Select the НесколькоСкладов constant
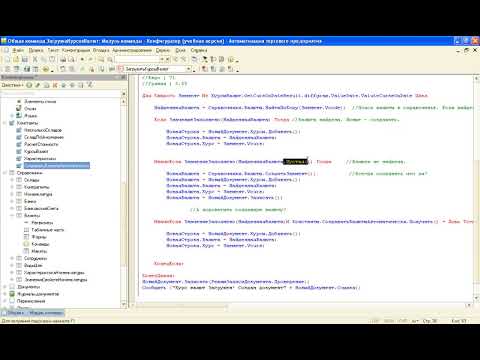480x360 pixels. (43, 130)
